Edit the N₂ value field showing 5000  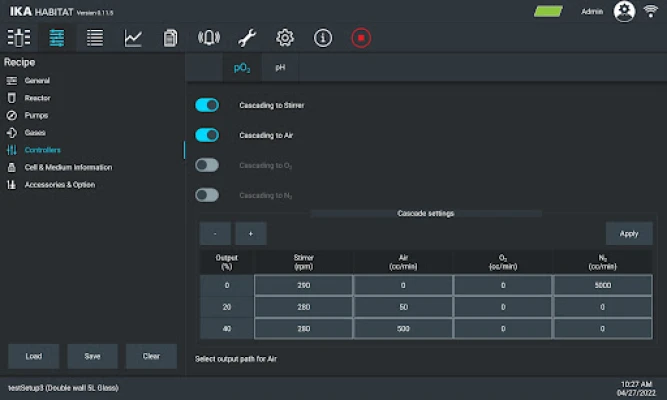603,285
